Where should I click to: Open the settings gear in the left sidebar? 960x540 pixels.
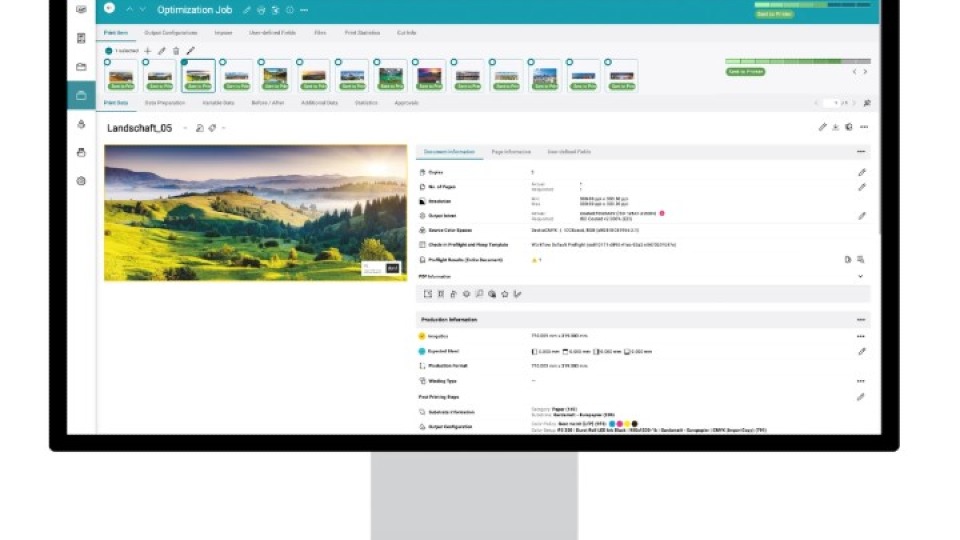click(x=81, y=181)
